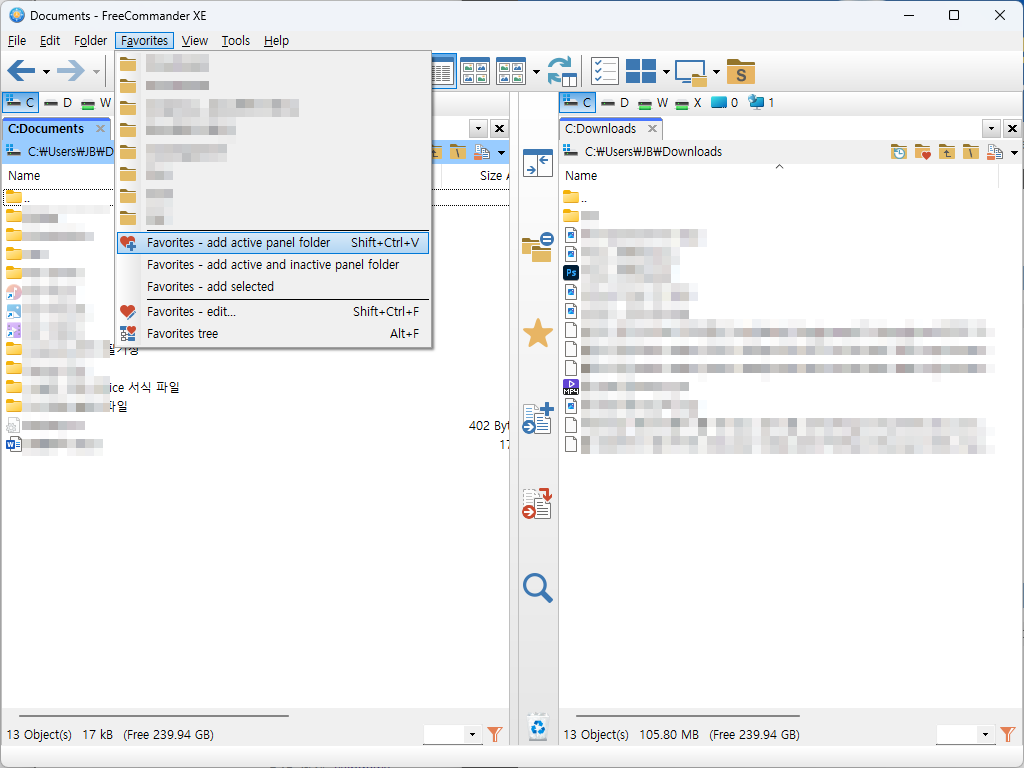Expand the layout tiles dropdown arrow
1024x768 pixels.
click(x=666, y=72)
